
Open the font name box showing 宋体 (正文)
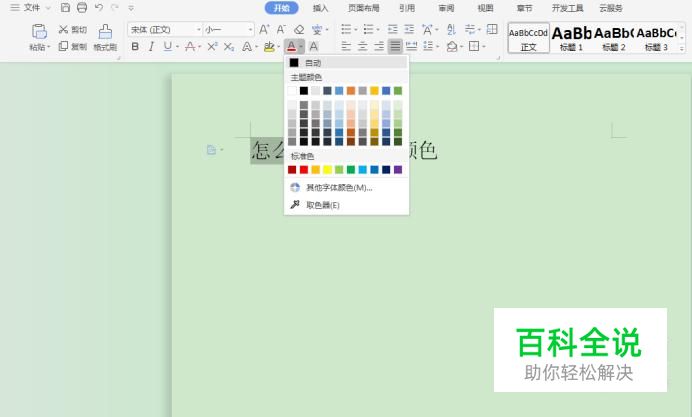point(165,30)
